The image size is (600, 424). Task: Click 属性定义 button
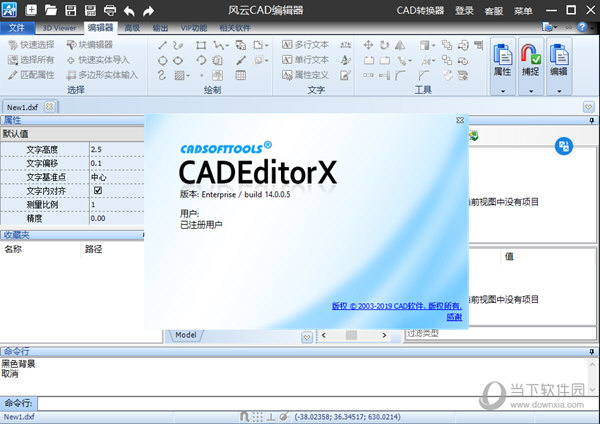point(305,75)
